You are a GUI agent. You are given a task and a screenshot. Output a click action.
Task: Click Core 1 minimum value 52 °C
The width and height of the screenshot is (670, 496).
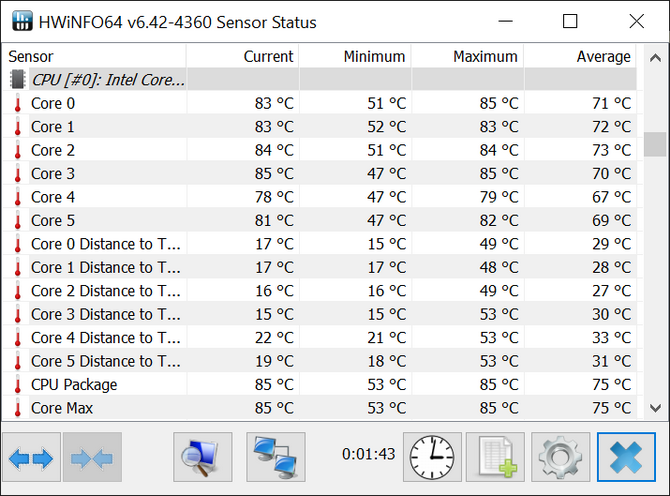[x=387, y=127]
